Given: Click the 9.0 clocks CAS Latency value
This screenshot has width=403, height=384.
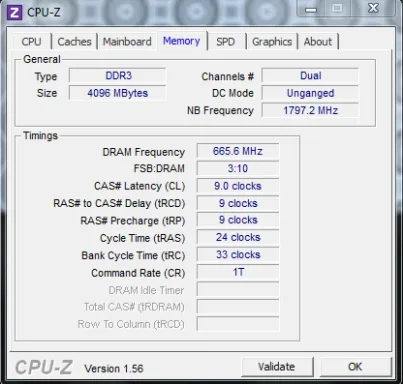Looking at the screenshot, I should point(238,186).
